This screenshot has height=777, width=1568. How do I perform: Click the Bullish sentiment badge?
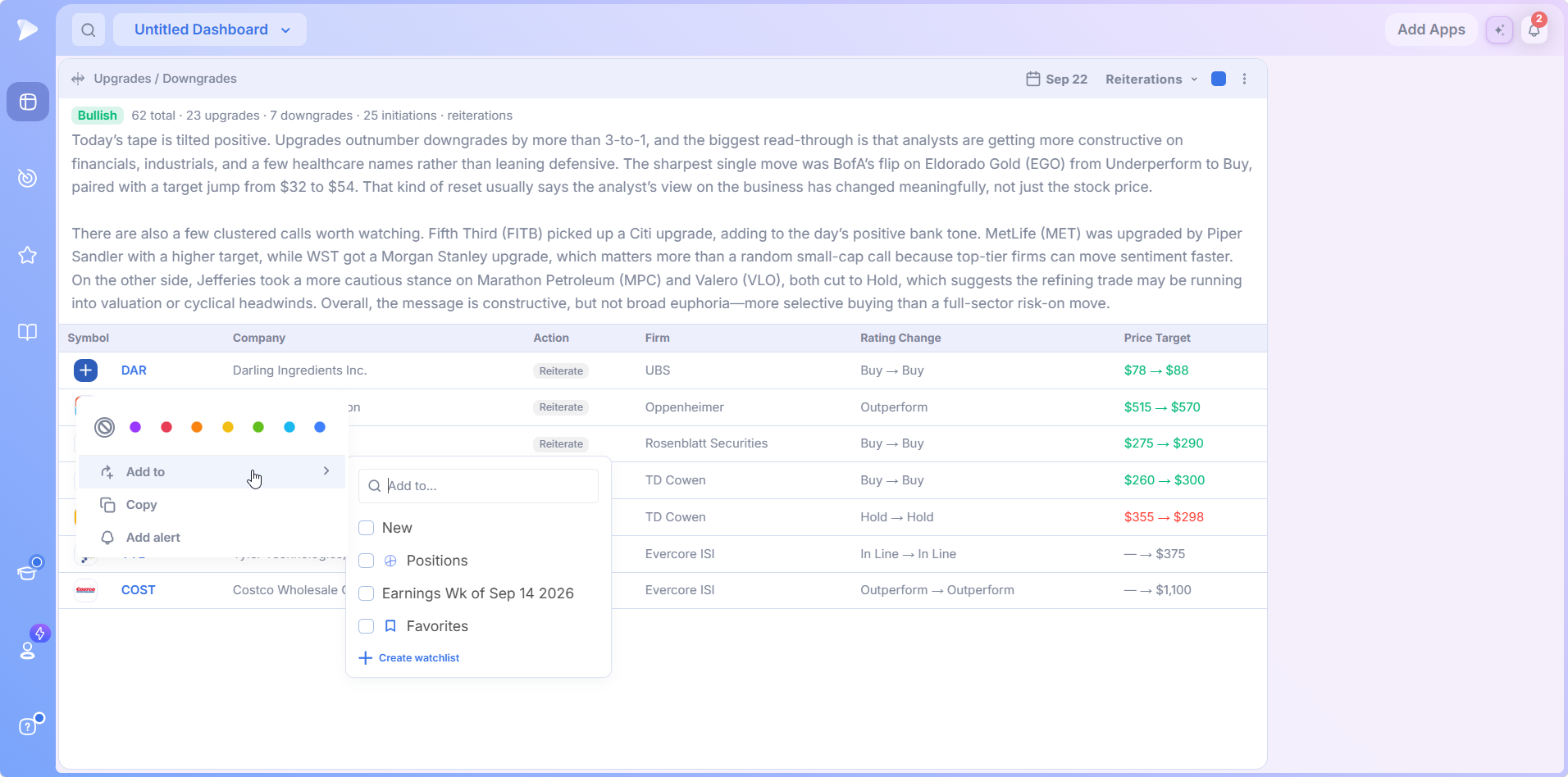98,116
